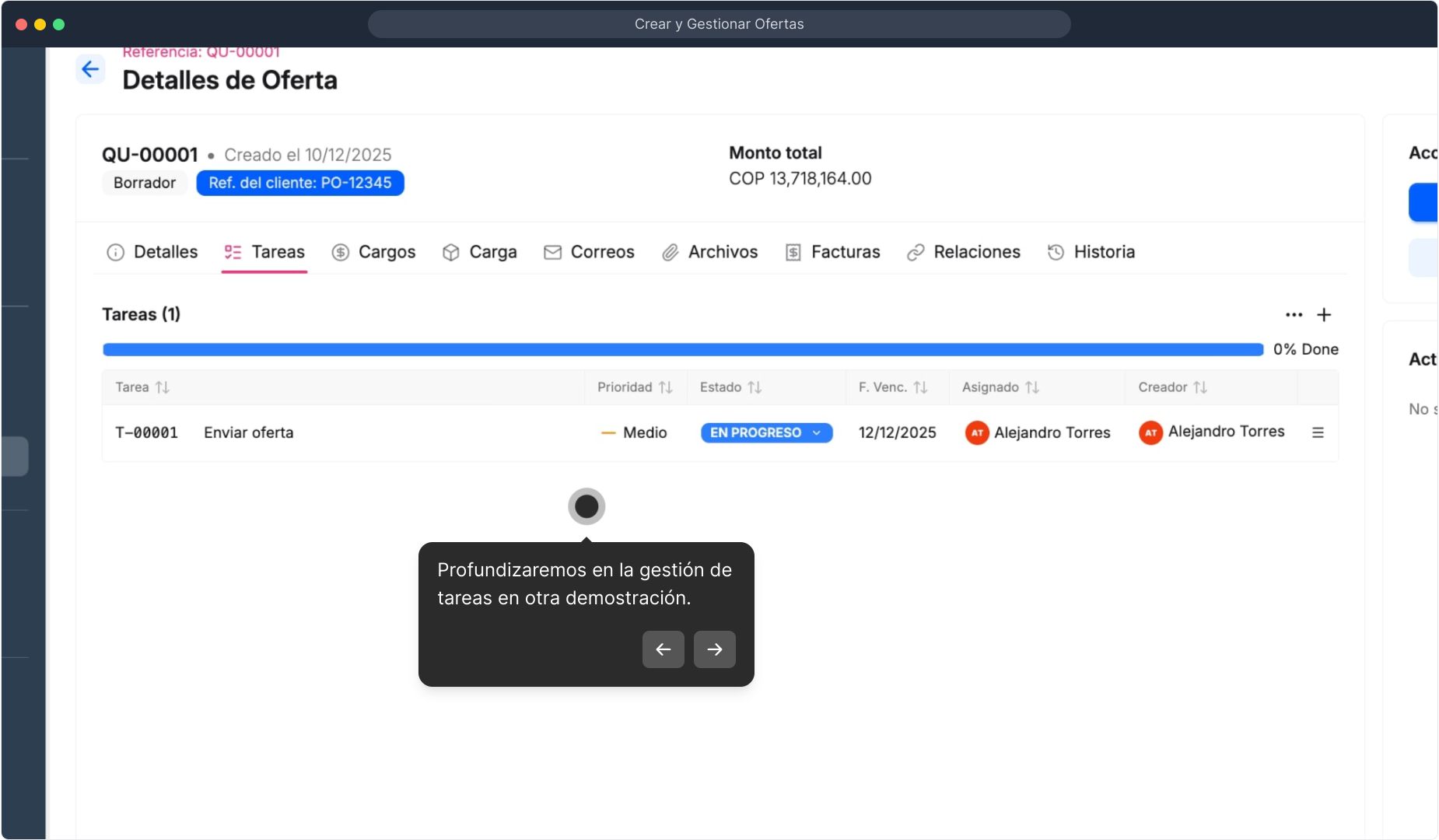The width and height of the screenshot is (1439, 840).
Task: Sort tasks by Prioridad column
Action: click(665, 387)
